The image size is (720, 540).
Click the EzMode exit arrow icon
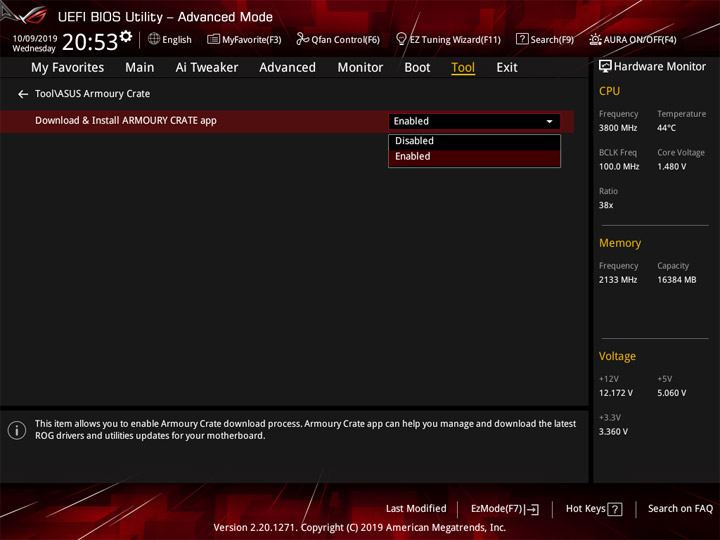pyautogui.click(x=532, y=509)
